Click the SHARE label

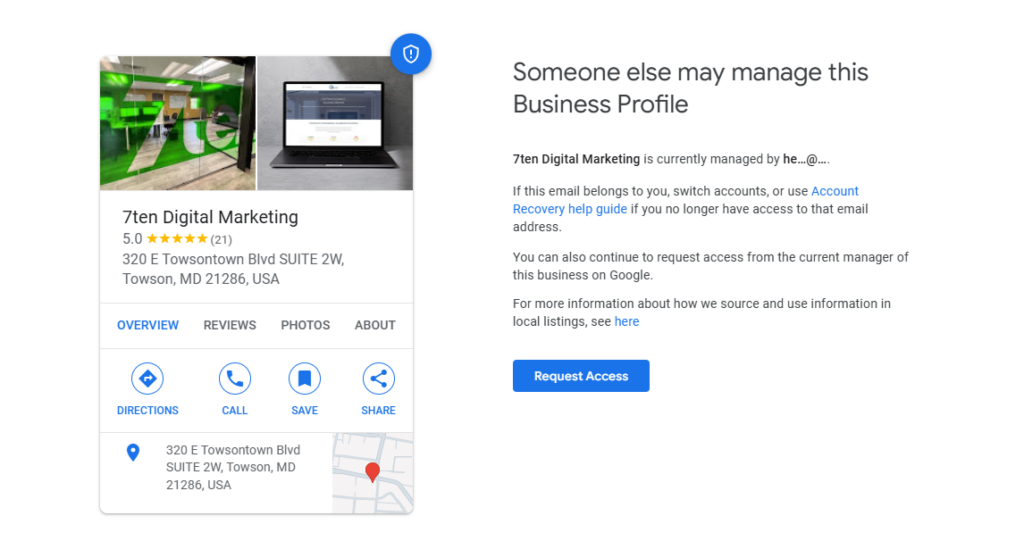pyautogui.click(x=378, y=410)
